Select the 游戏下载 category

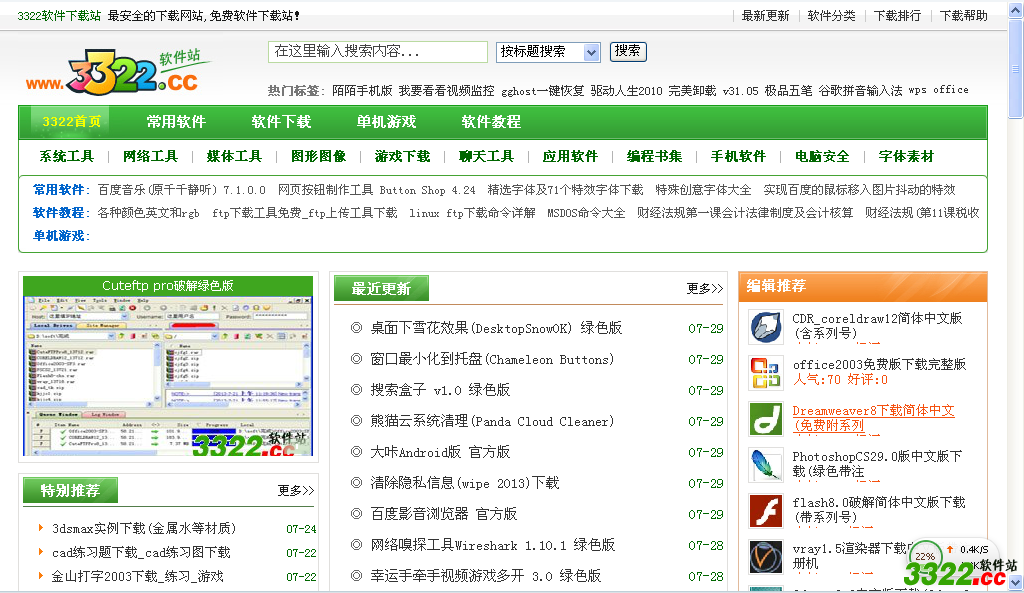coord(403,157)
